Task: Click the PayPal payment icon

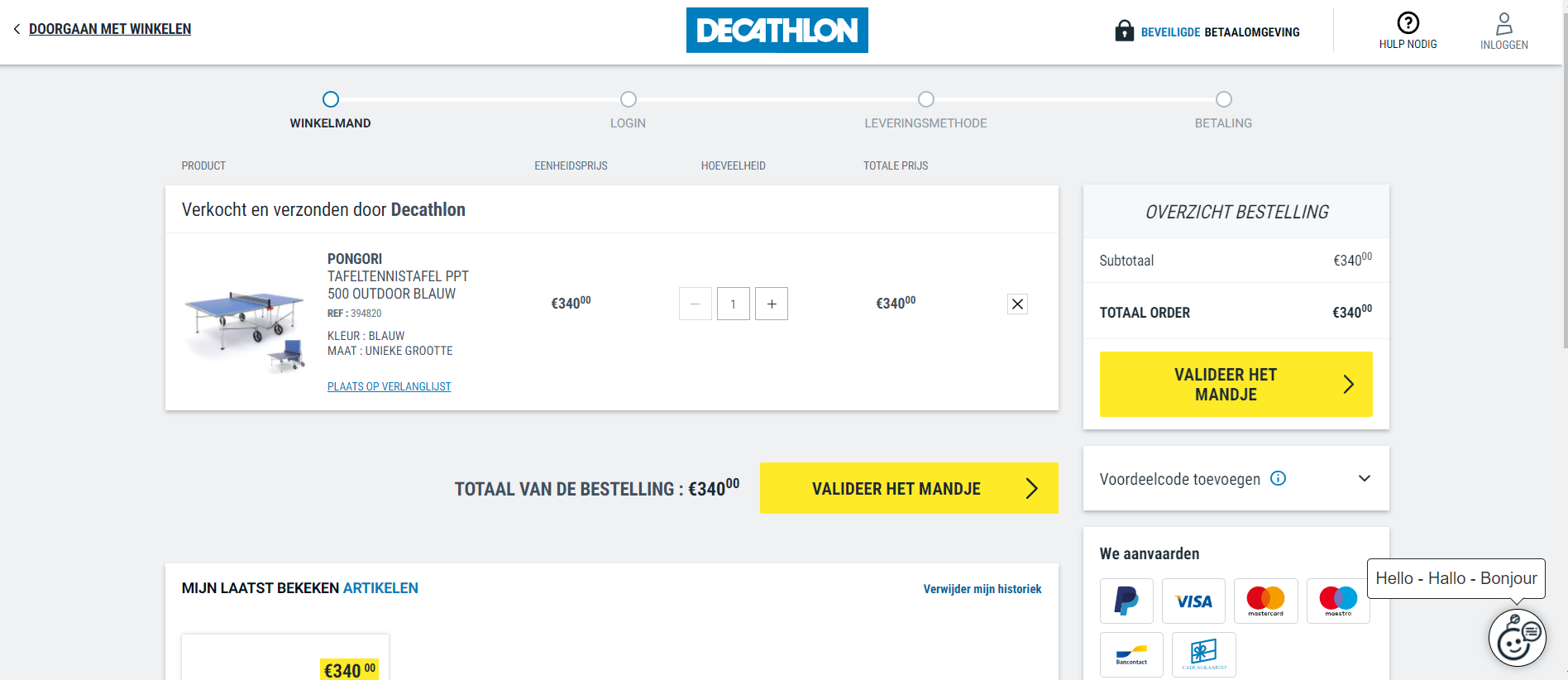Action: pyautogui.click(x=1126, y=601)
